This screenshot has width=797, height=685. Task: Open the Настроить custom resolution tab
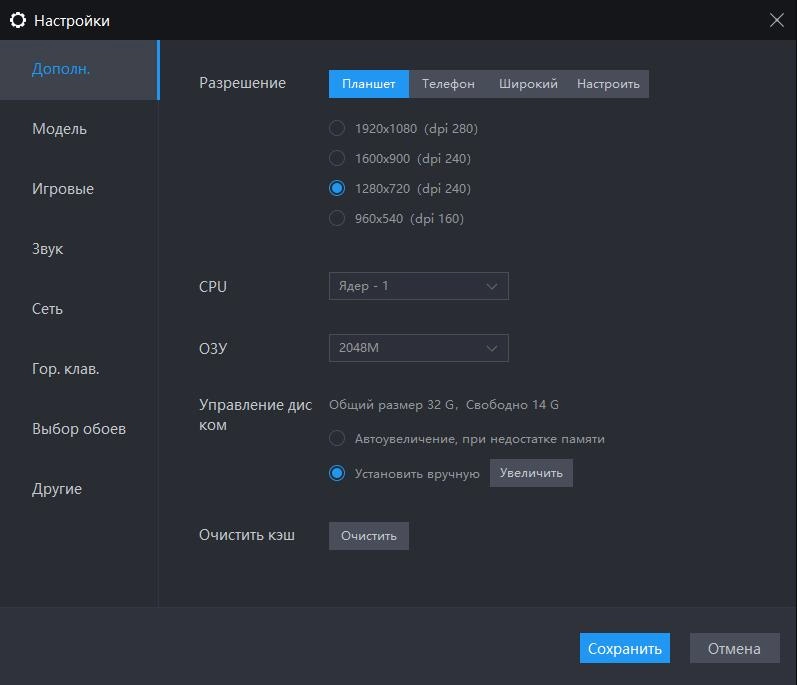tap(608, 84)
